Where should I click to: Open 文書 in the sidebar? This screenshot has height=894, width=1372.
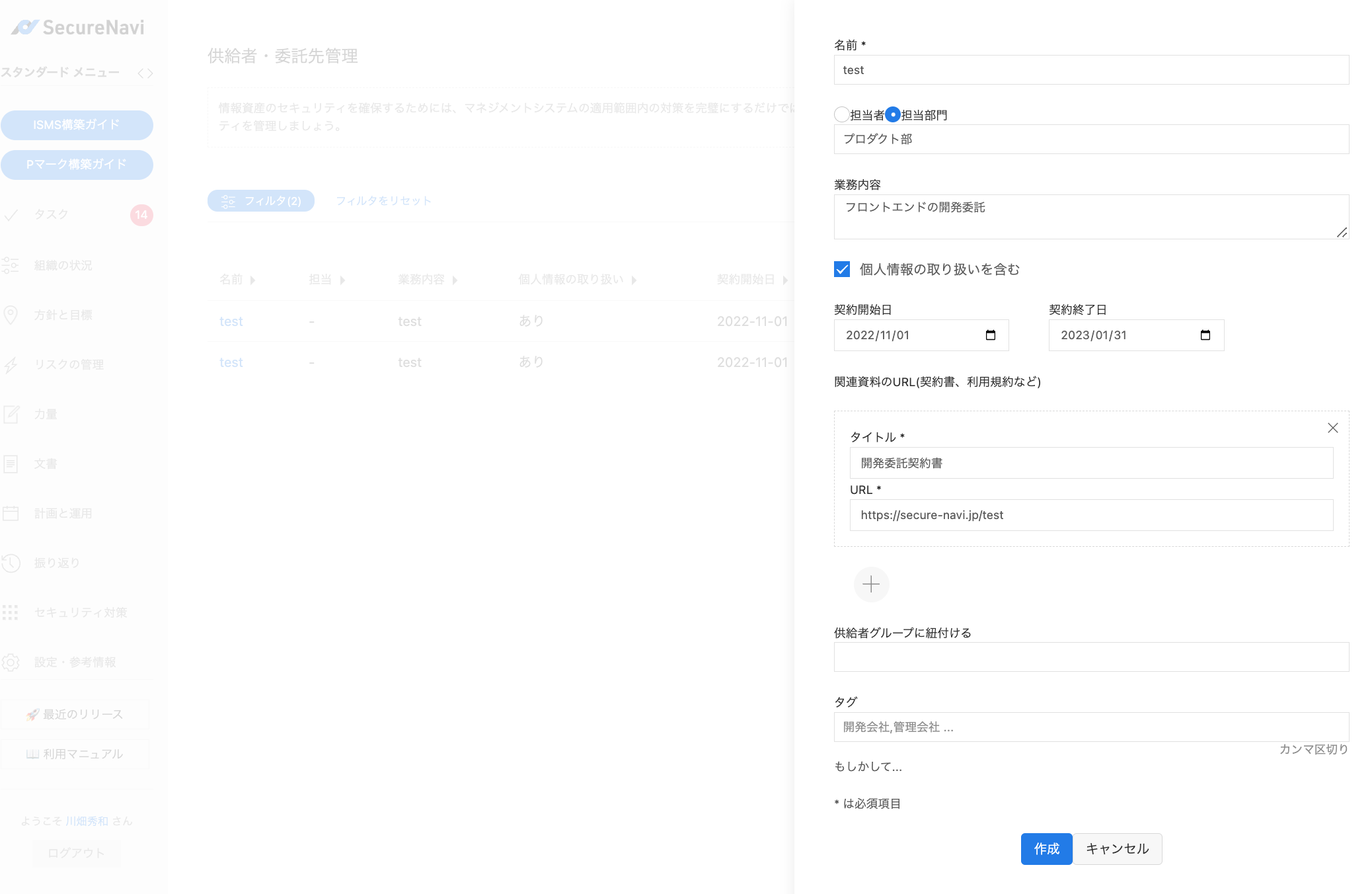tap(46, 464)
